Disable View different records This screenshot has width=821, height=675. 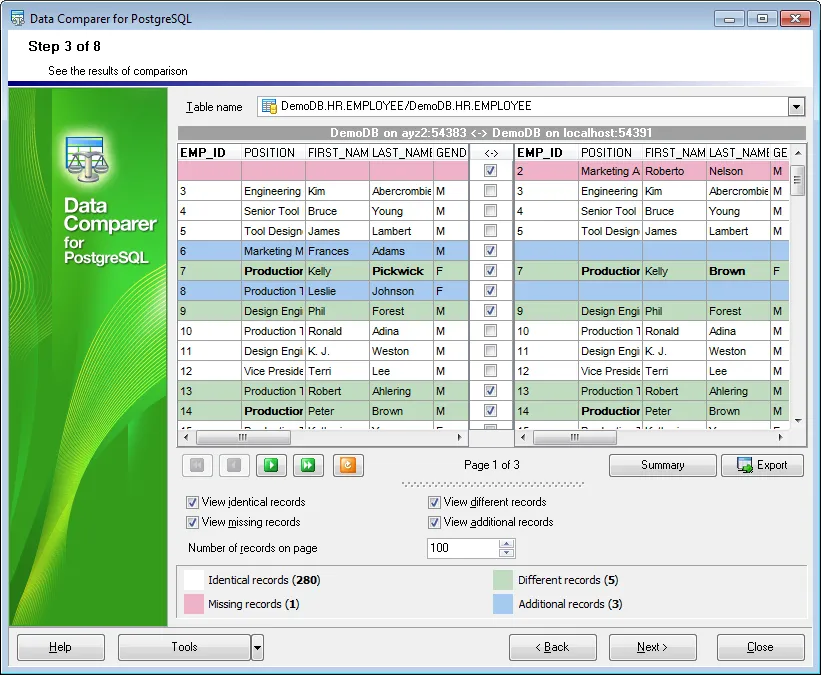point(435,502)
